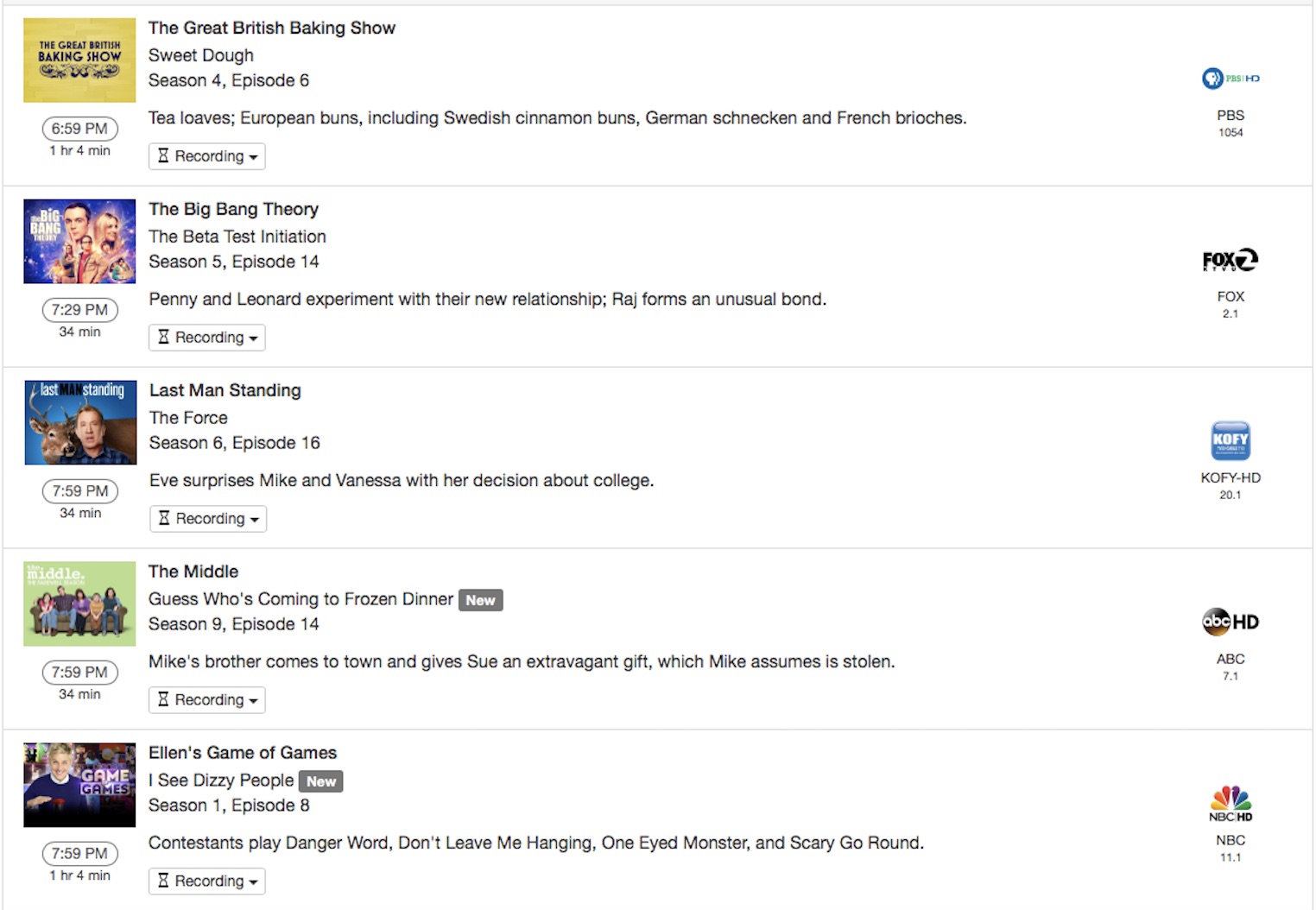Click the PBS HD channel logo
Screen dimensions: 1316x910
[x=1230, y=79]
